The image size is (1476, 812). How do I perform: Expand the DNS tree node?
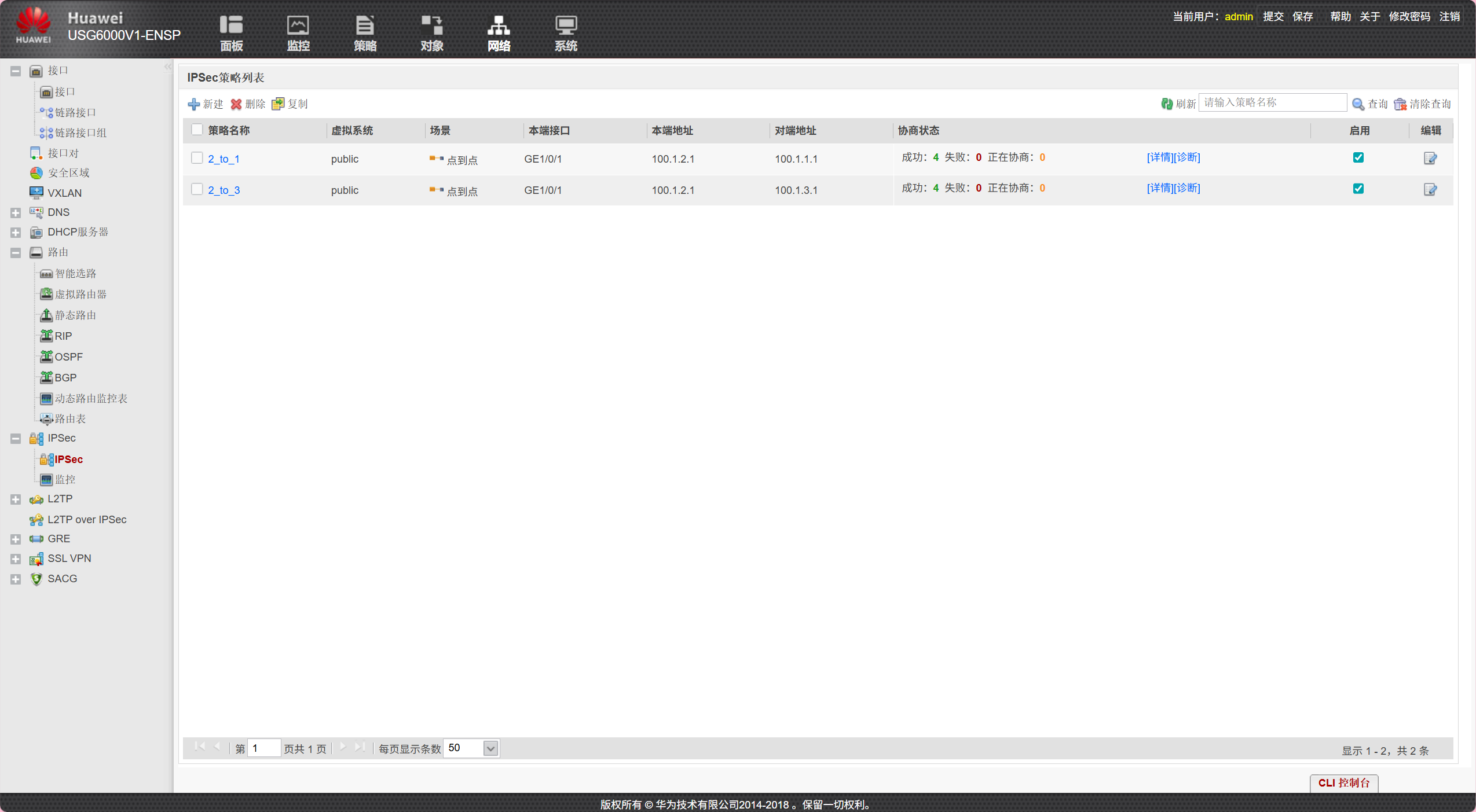point(16,213)
